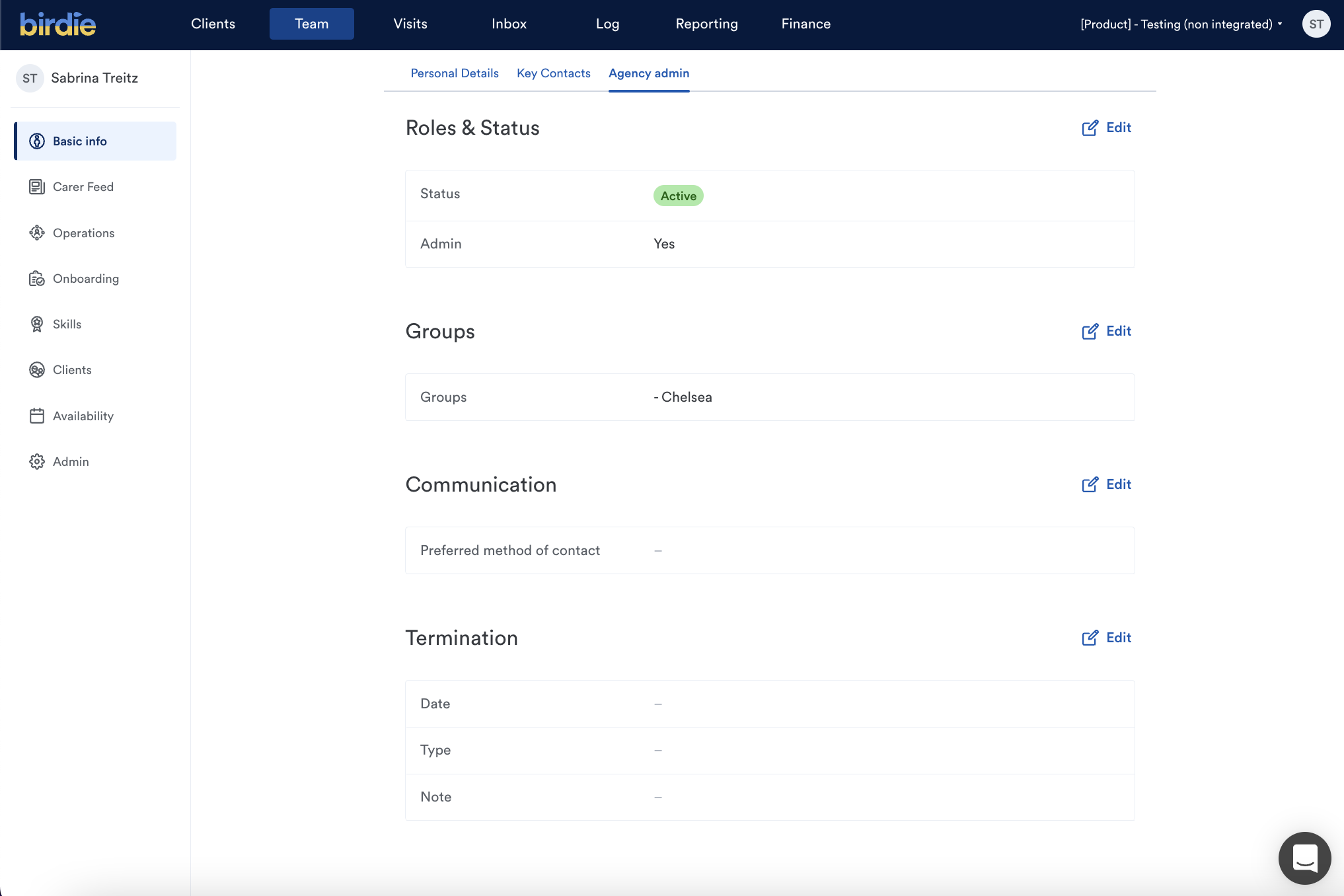The image size is (1344, 896).
Task: Select the Agency admin tab
Action: (x=649, y=73)
